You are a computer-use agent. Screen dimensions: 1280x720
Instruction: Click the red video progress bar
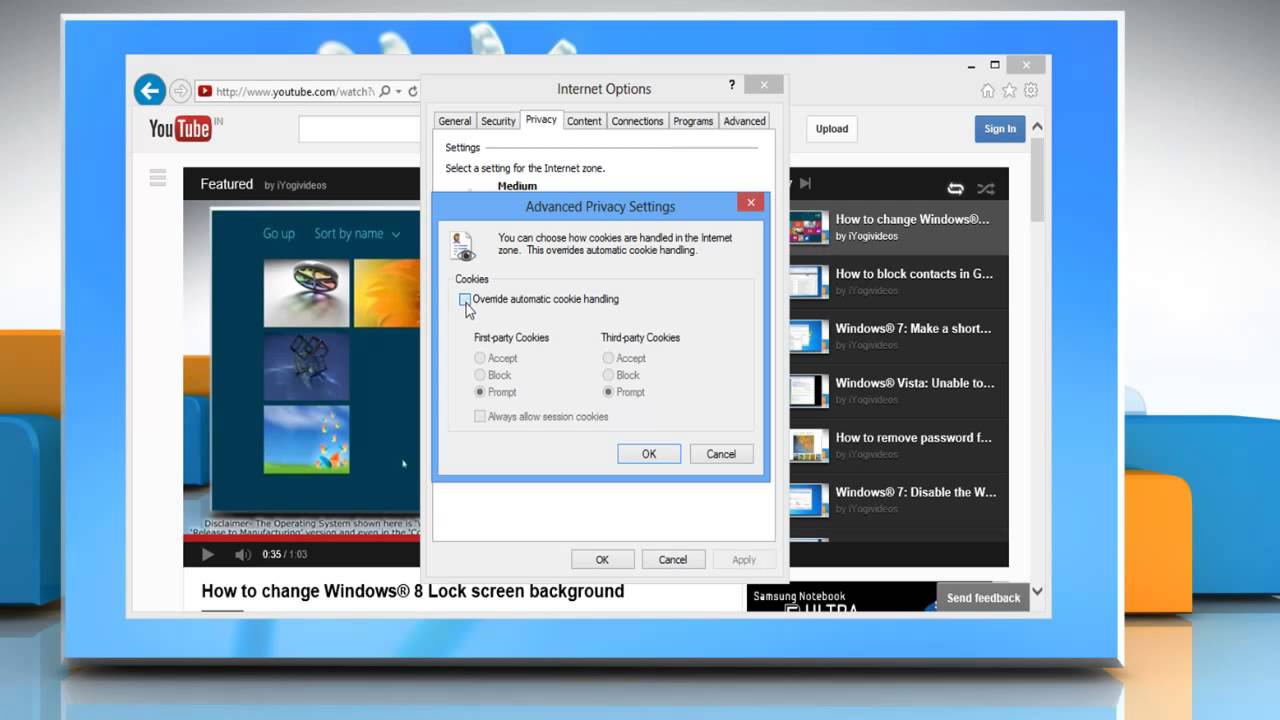click(x=301, y=538)
